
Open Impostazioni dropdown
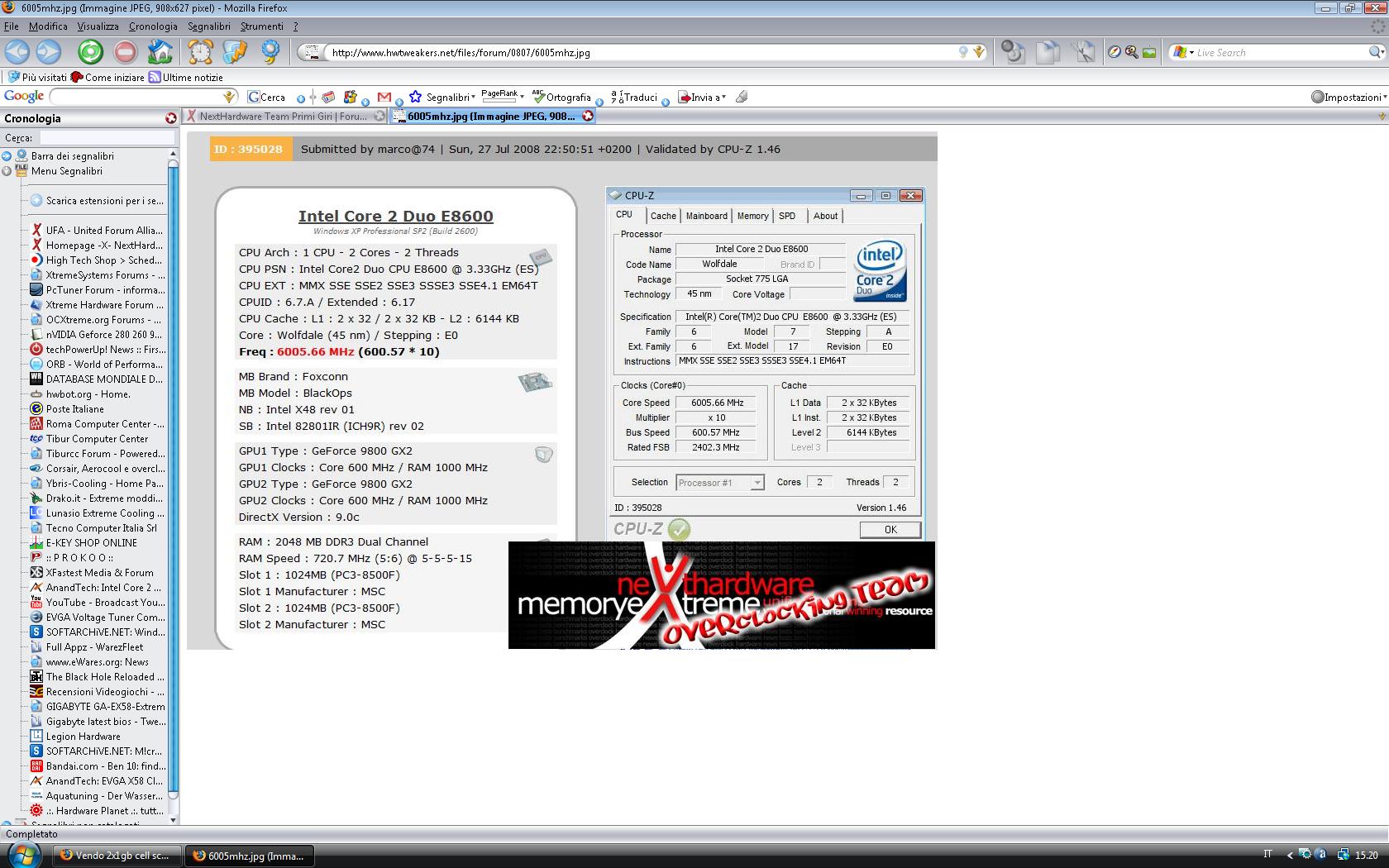click(x=1349, y=97)
